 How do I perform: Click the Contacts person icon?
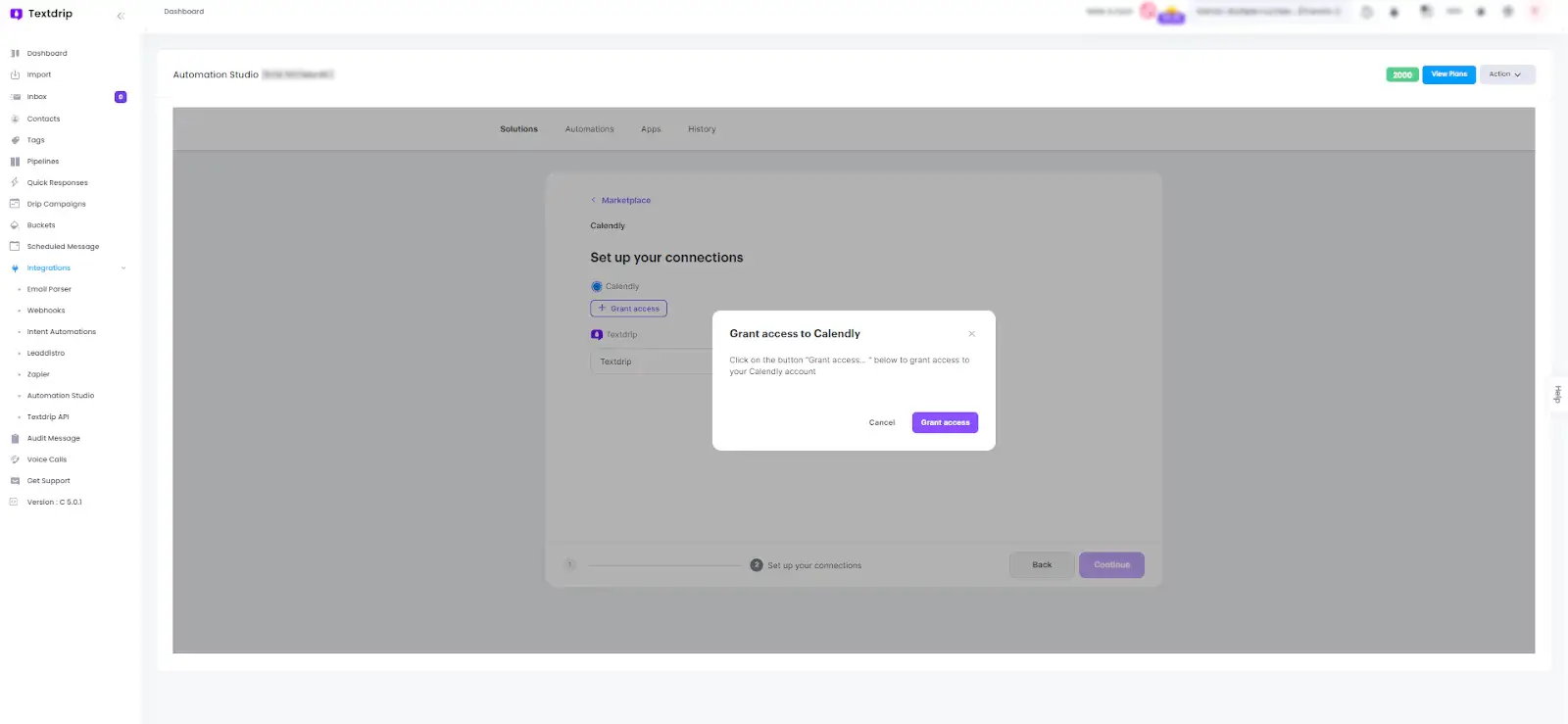point(15,119)
